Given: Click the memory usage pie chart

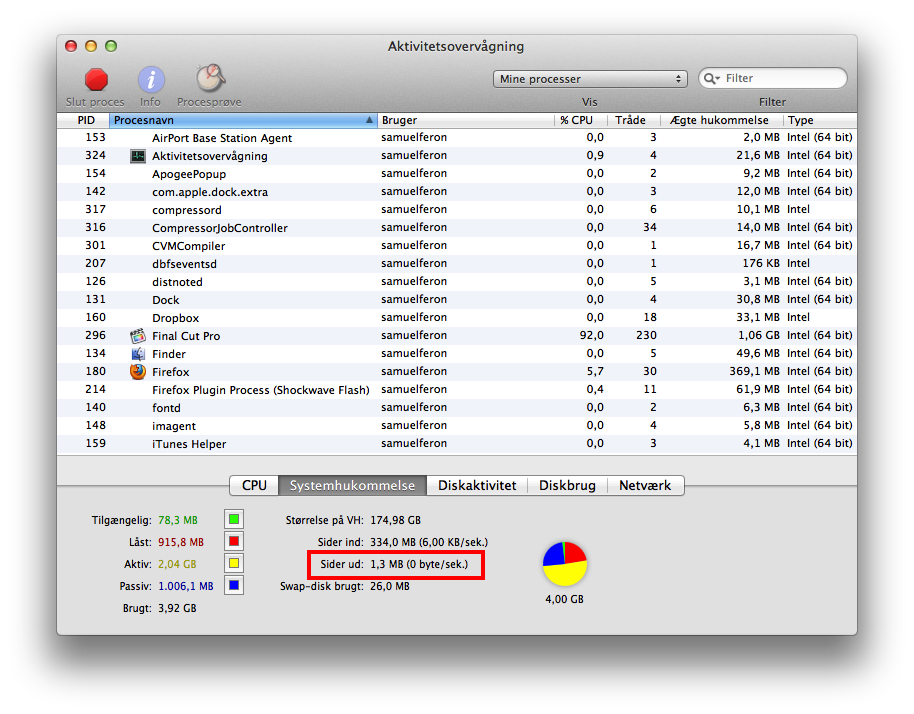Looking at the screenshot, I should (565, 564).
